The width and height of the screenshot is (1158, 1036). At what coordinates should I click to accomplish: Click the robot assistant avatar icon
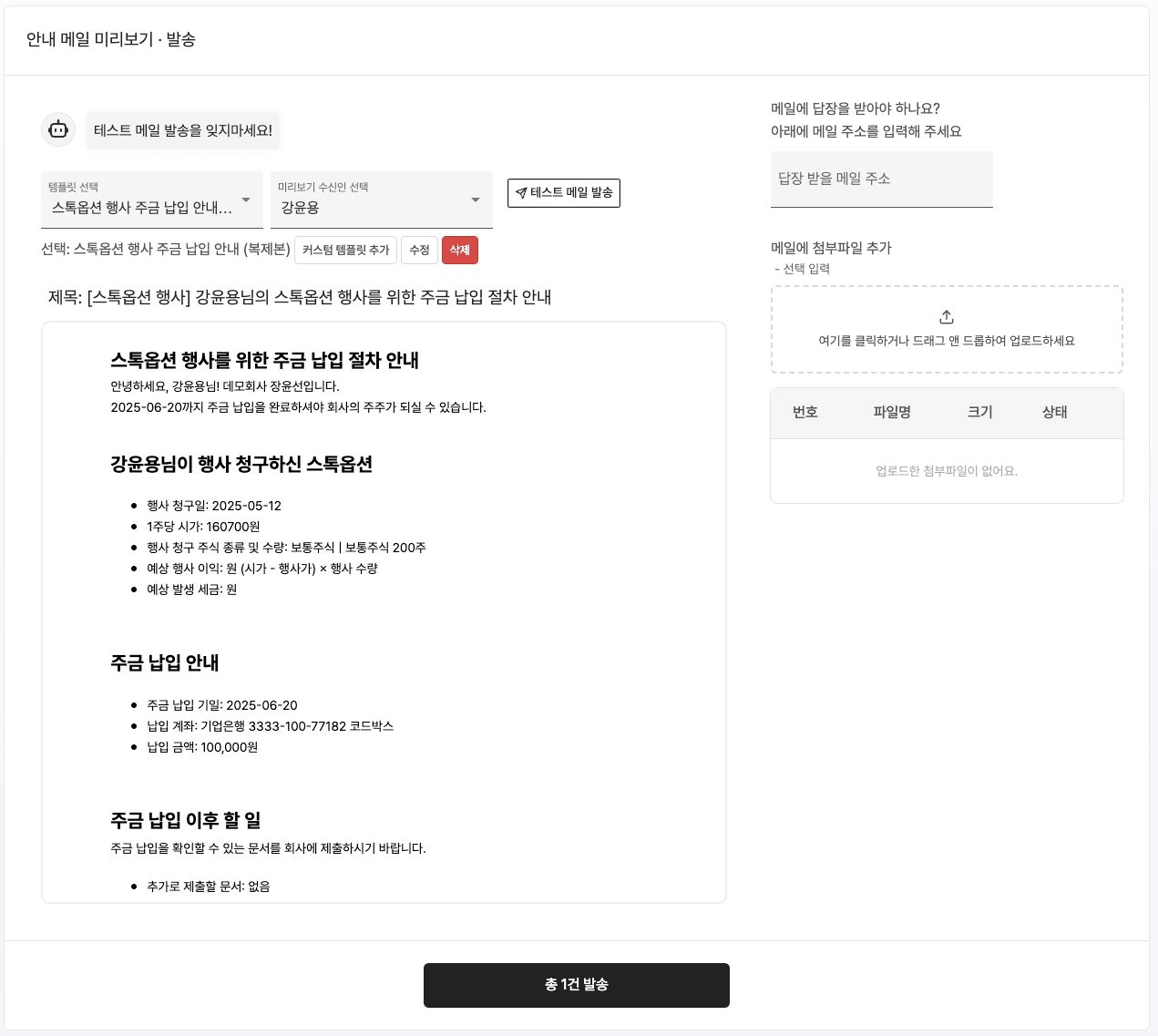(58, 129)
